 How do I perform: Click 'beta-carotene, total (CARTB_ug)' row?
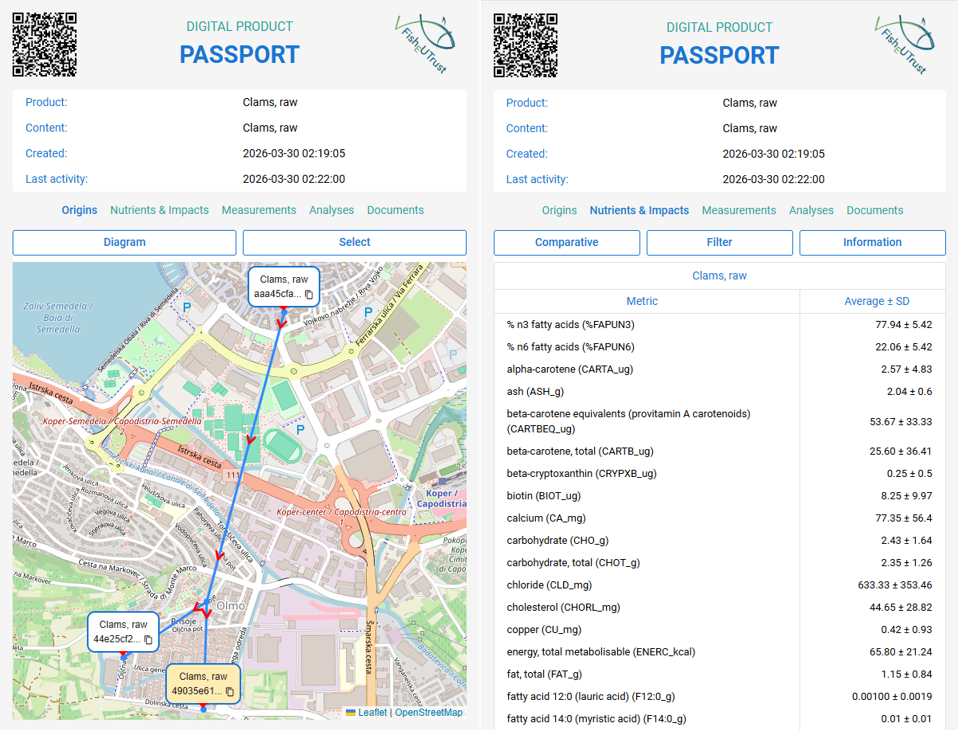(719, 451)
